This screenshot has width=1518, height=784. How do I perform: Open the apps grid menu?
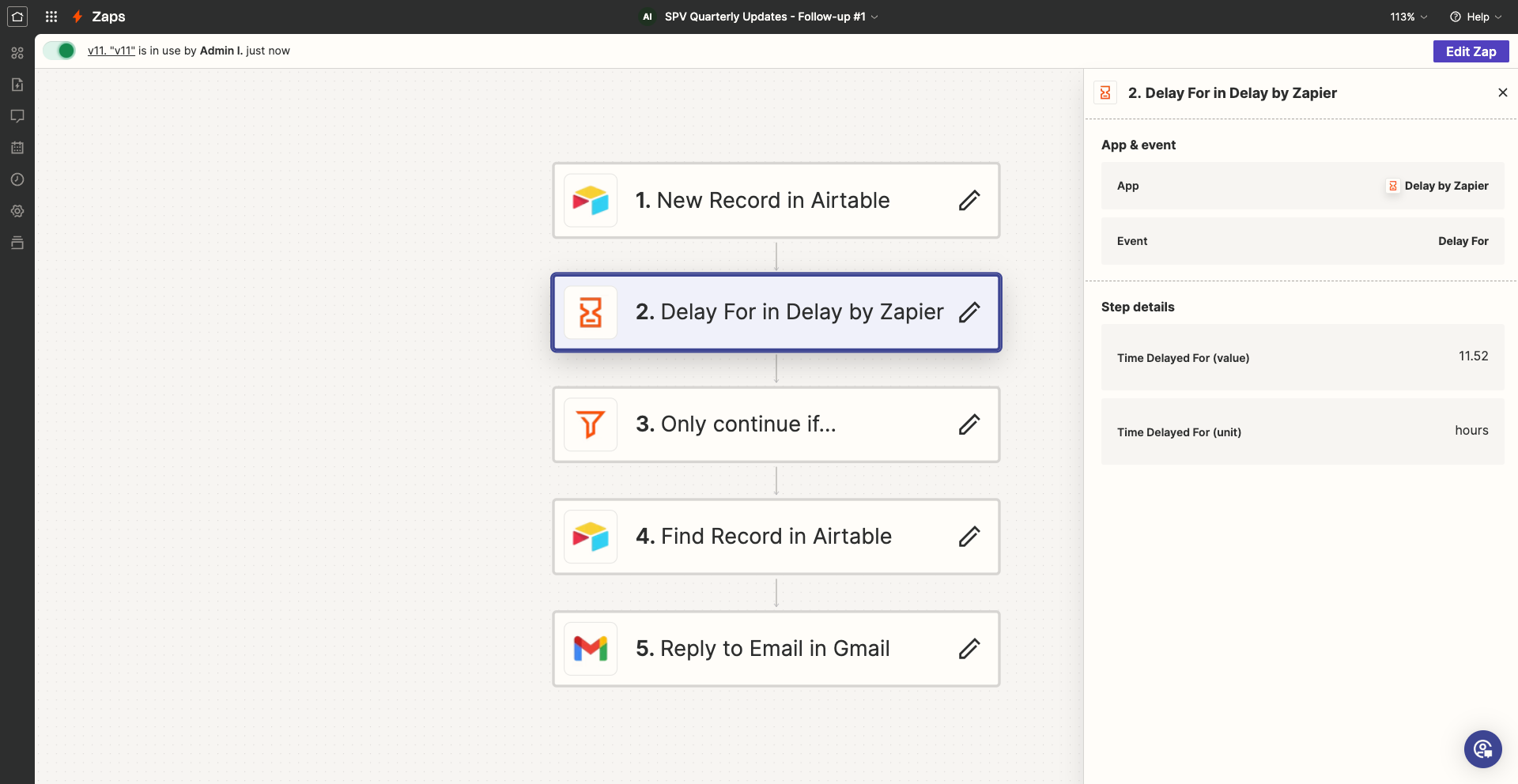click(51, 17)
